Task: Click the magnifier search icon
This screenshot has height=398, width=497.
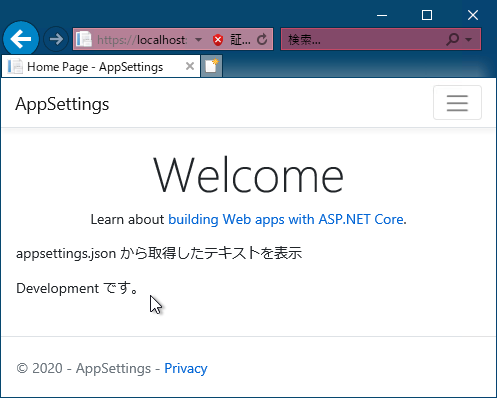Action: (453, 39)
